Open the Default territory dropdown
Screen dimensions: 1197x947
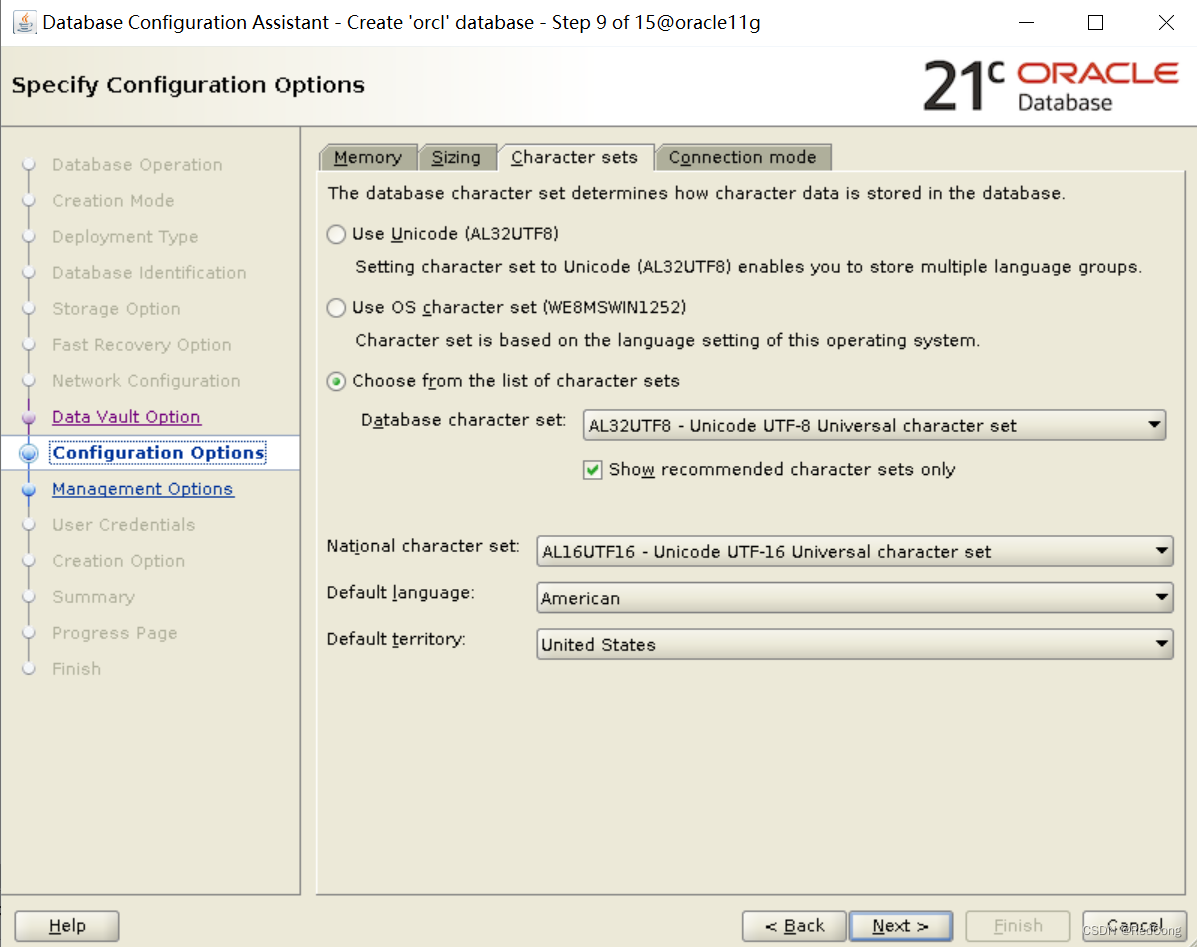(x=855, y=644)
